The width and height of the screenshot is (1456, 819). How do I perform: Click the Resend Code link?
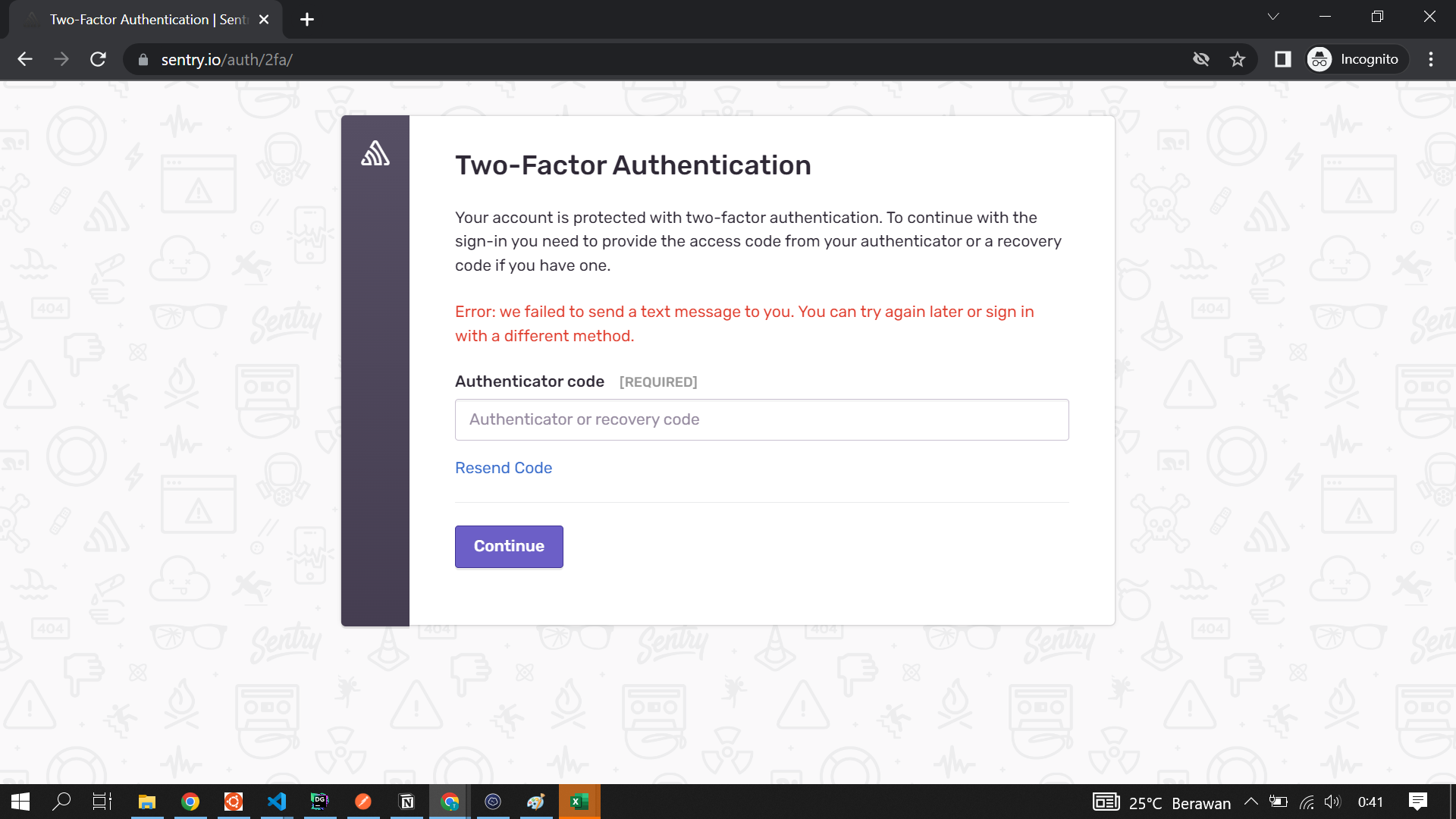[x=503, y=468]
